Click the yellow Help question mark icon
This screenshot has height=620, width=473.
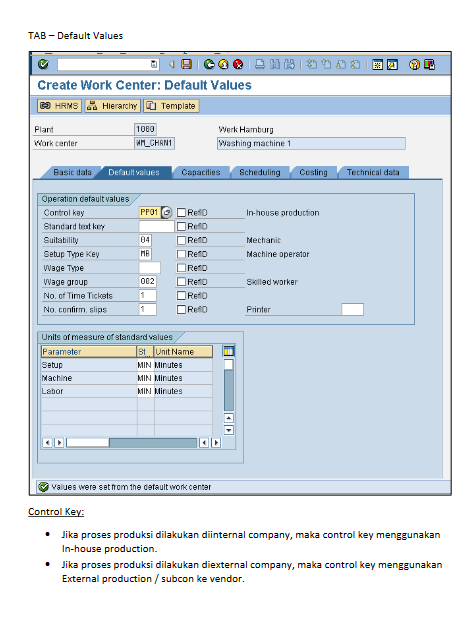[x=414, y=64]
